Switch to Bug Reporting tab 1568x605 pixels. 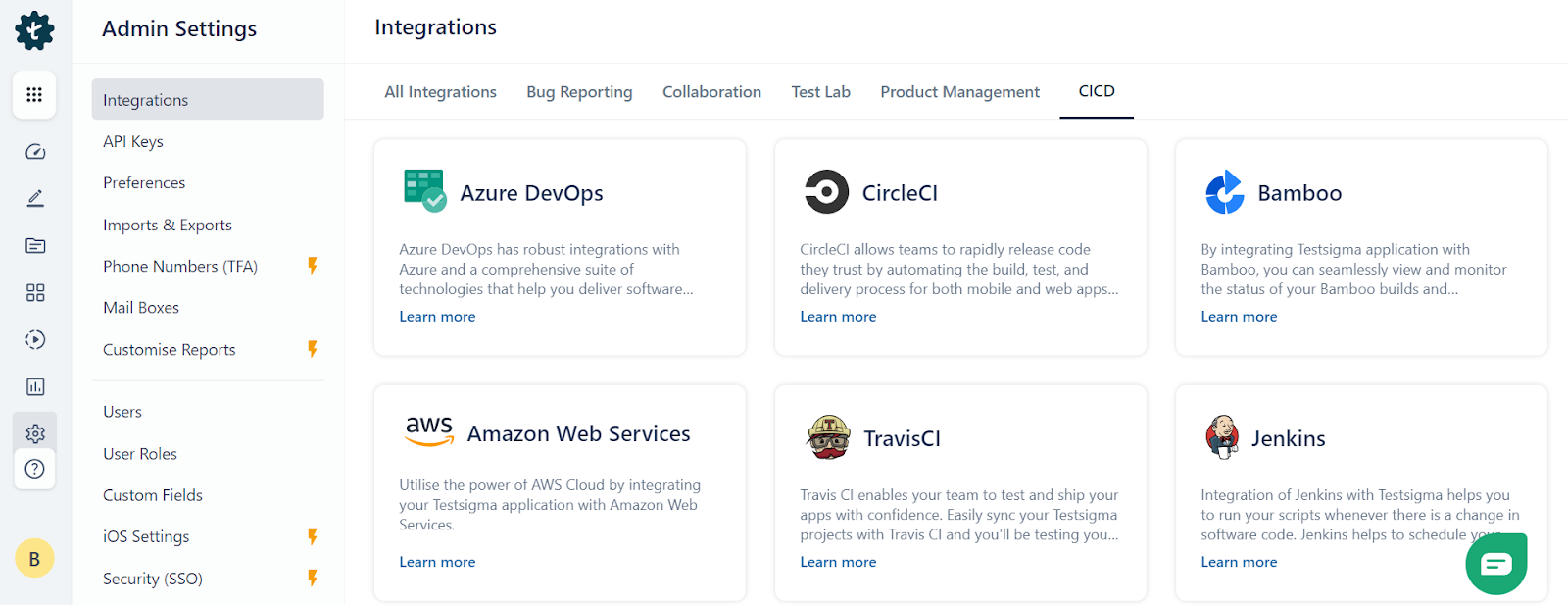click(579, 92)
